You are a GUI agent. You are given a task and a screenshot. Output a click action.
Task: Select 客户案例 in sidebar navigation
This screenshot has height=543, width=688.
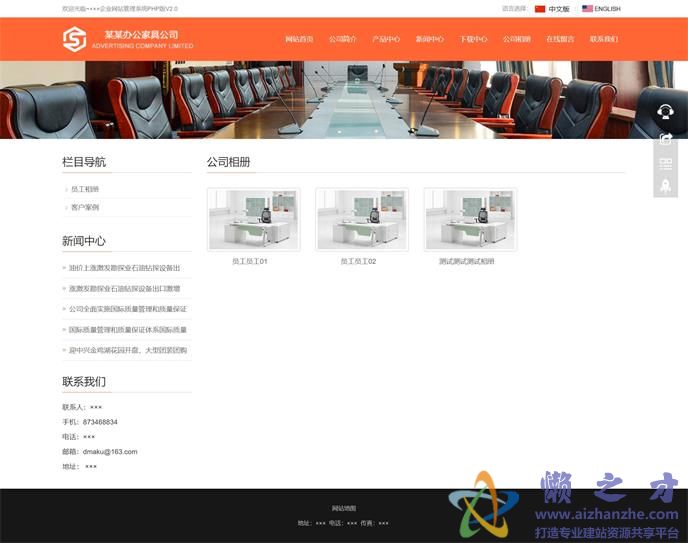pos(85,207)
